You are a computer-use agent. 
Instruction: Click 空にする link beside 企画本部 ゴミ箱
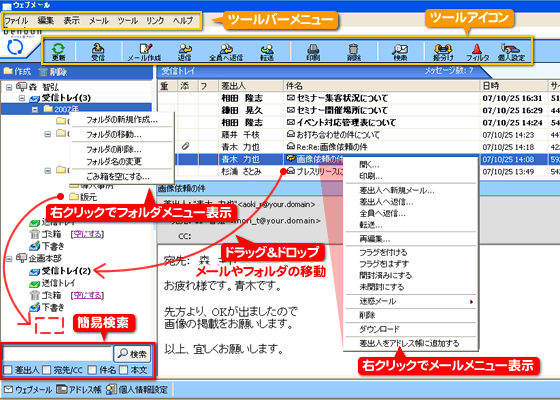pyautogui.click(x=88, y=295)
